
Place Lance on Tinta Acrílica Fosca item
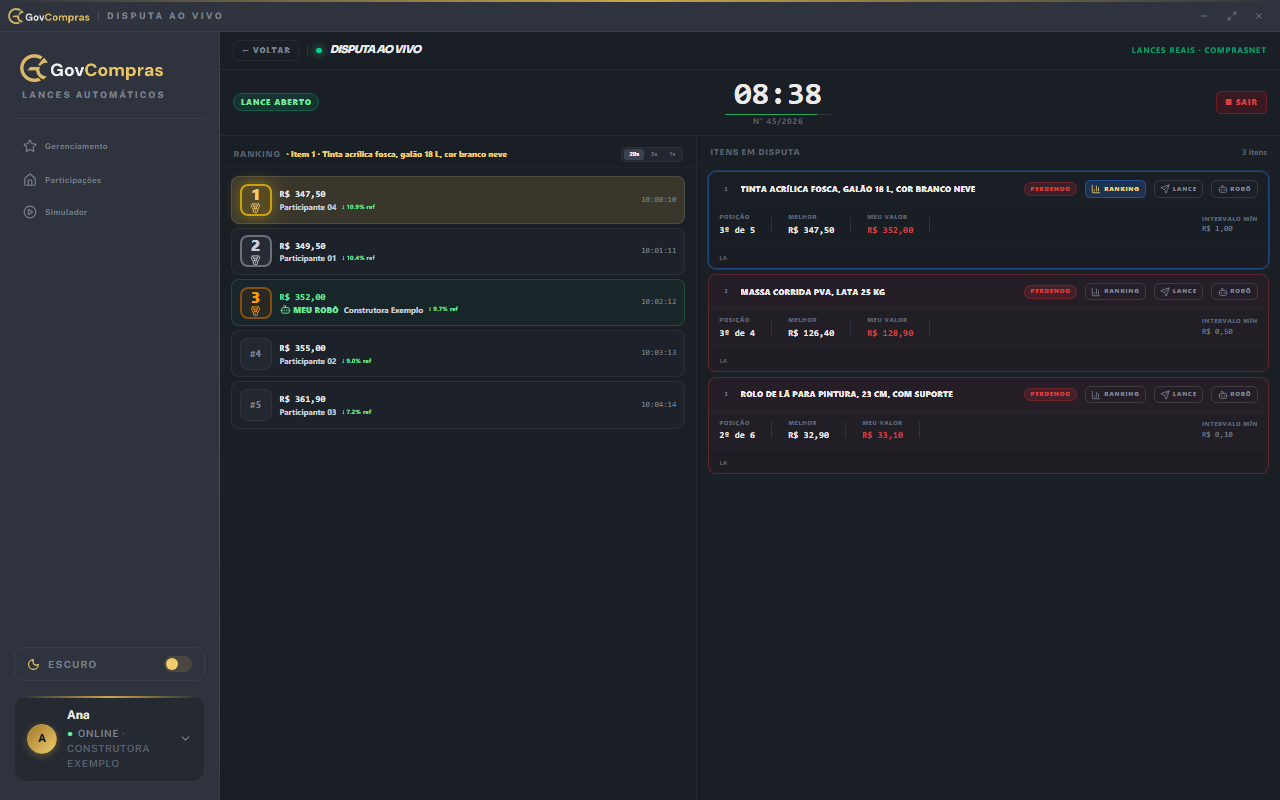[1178, 189]
